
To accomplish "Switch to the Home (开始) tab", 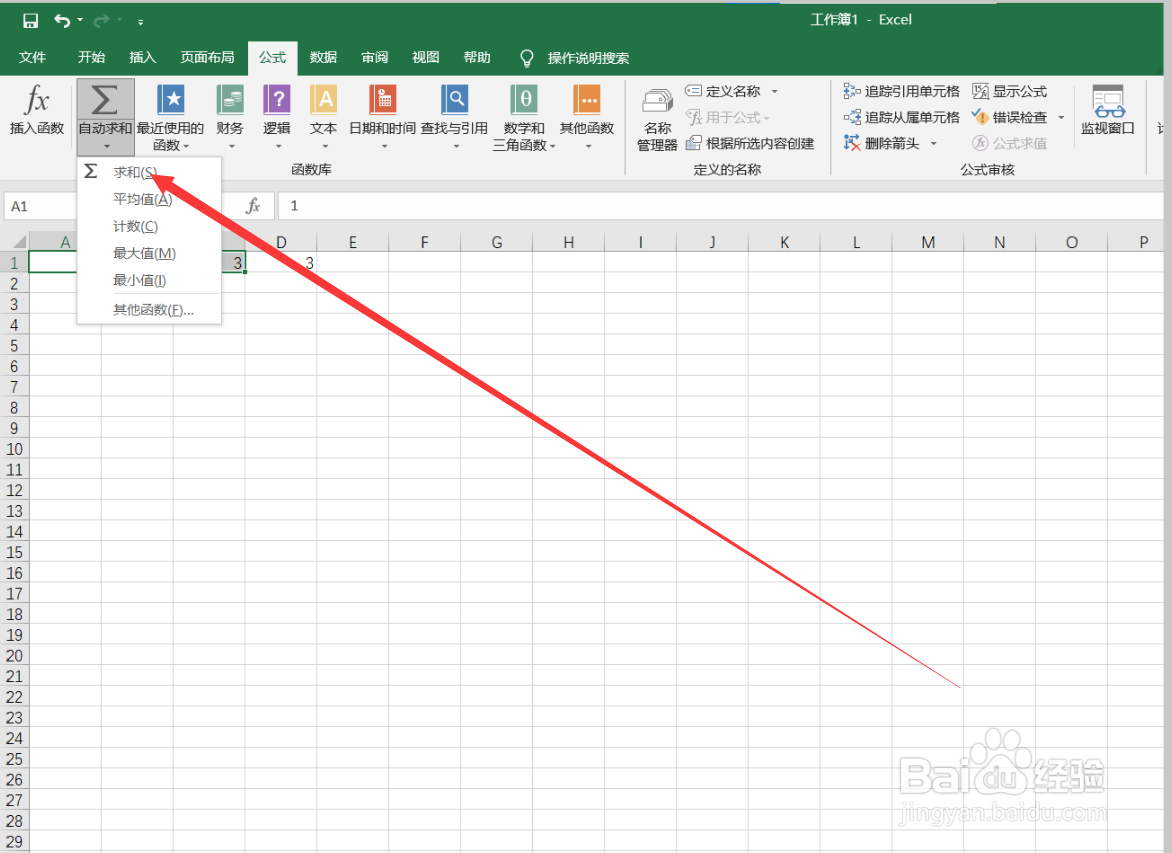I will (x=91, y=58).
